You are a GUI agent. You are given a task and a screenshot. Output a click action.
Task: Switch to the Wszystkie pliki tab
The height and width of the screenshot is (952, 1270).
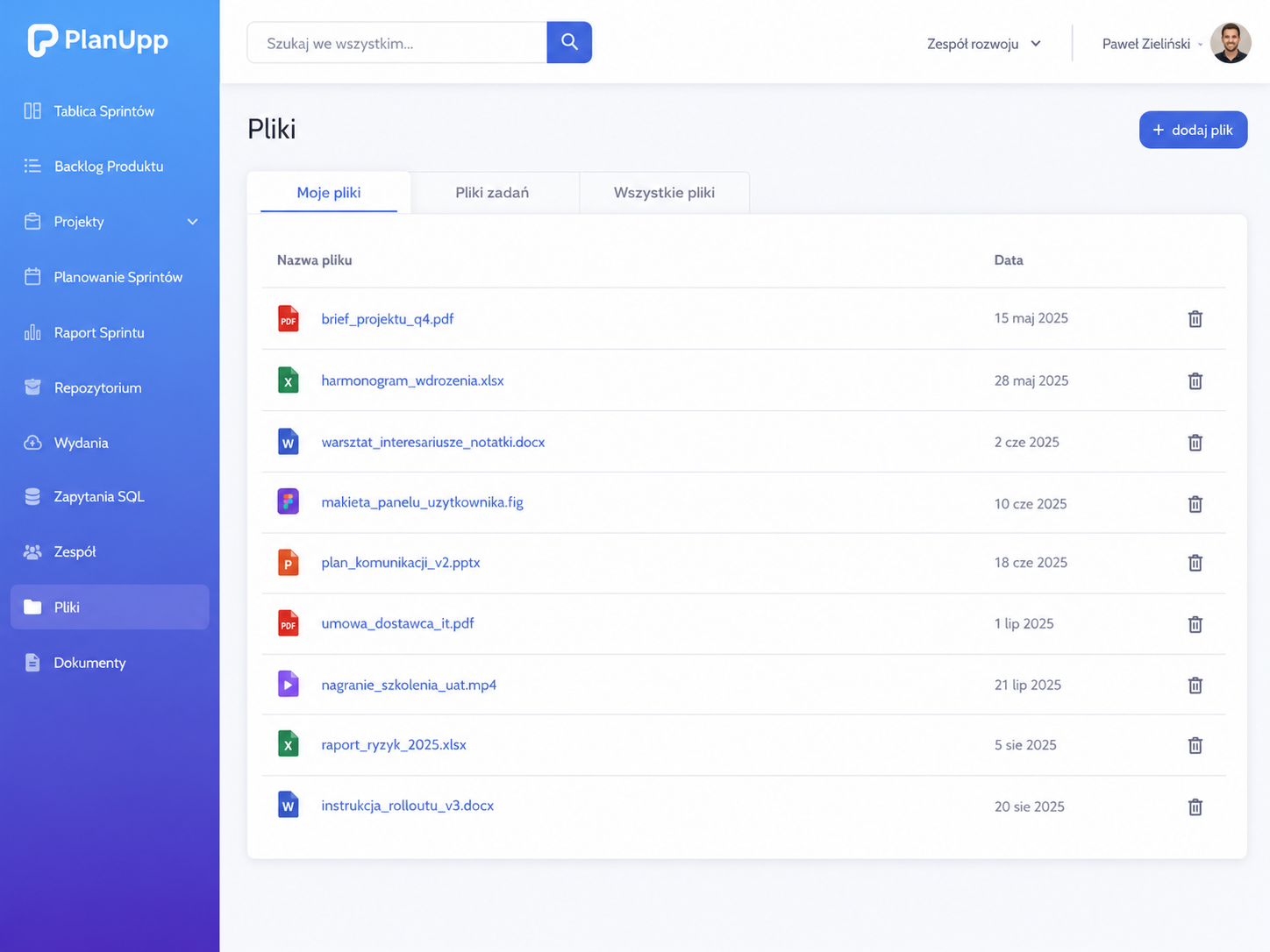(x=664, y=192)
